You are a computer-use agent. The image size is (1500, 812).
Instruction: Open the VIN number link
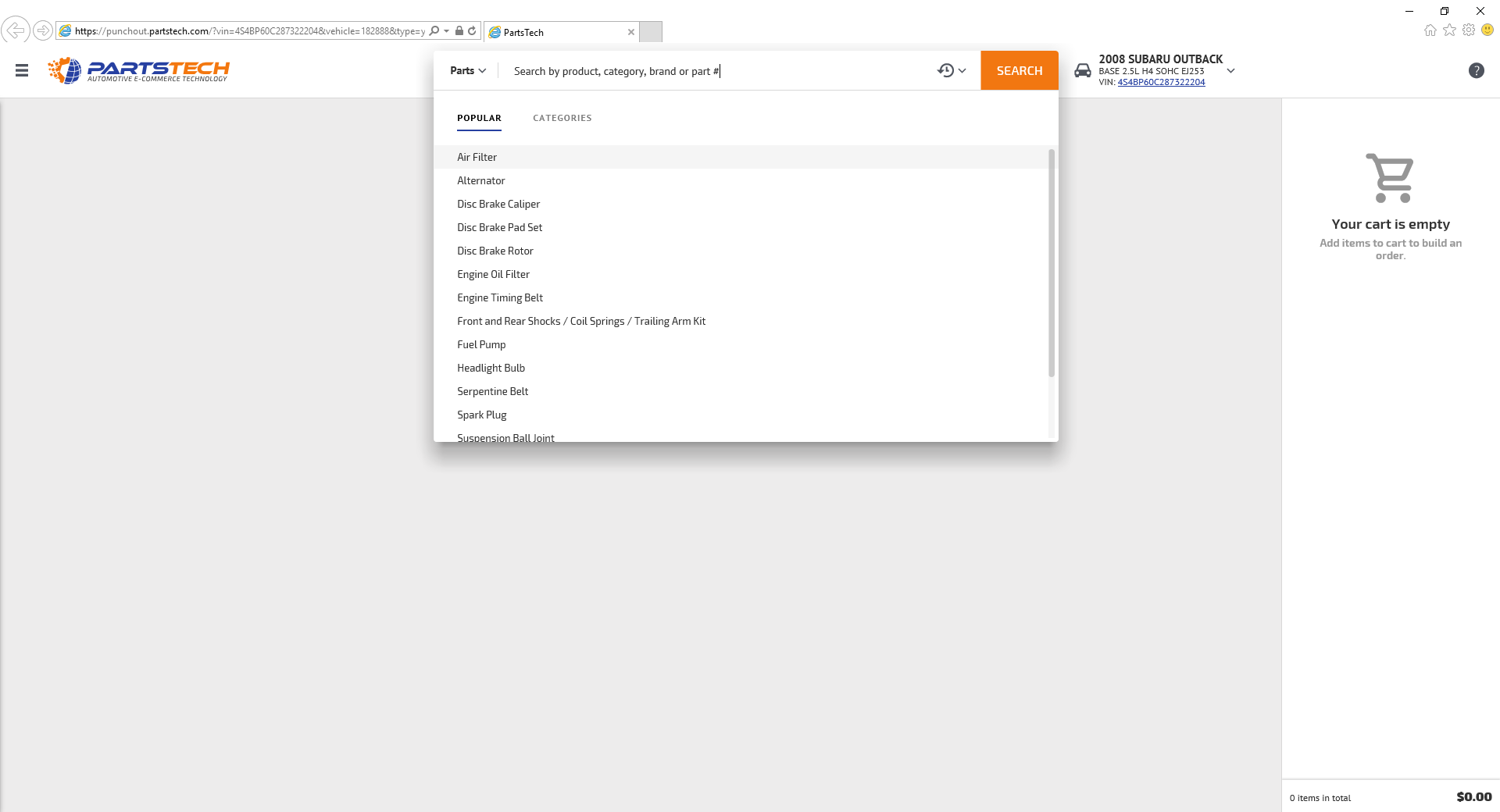[x=1161, y=81]
